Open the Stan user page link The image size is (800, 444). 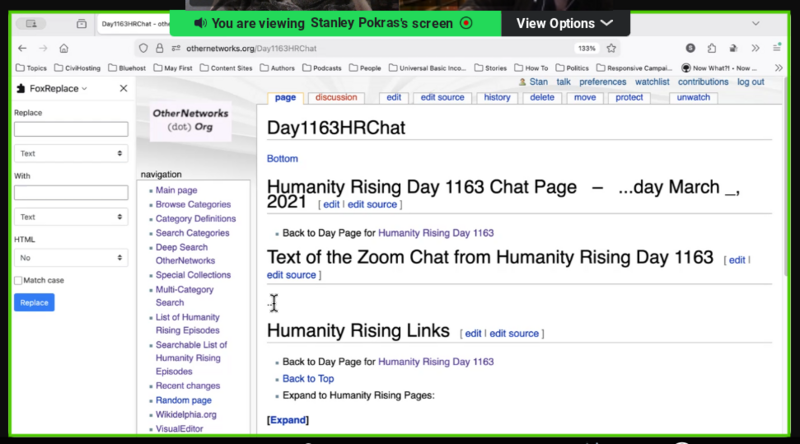pyautogui.click(x=538, y=82)
